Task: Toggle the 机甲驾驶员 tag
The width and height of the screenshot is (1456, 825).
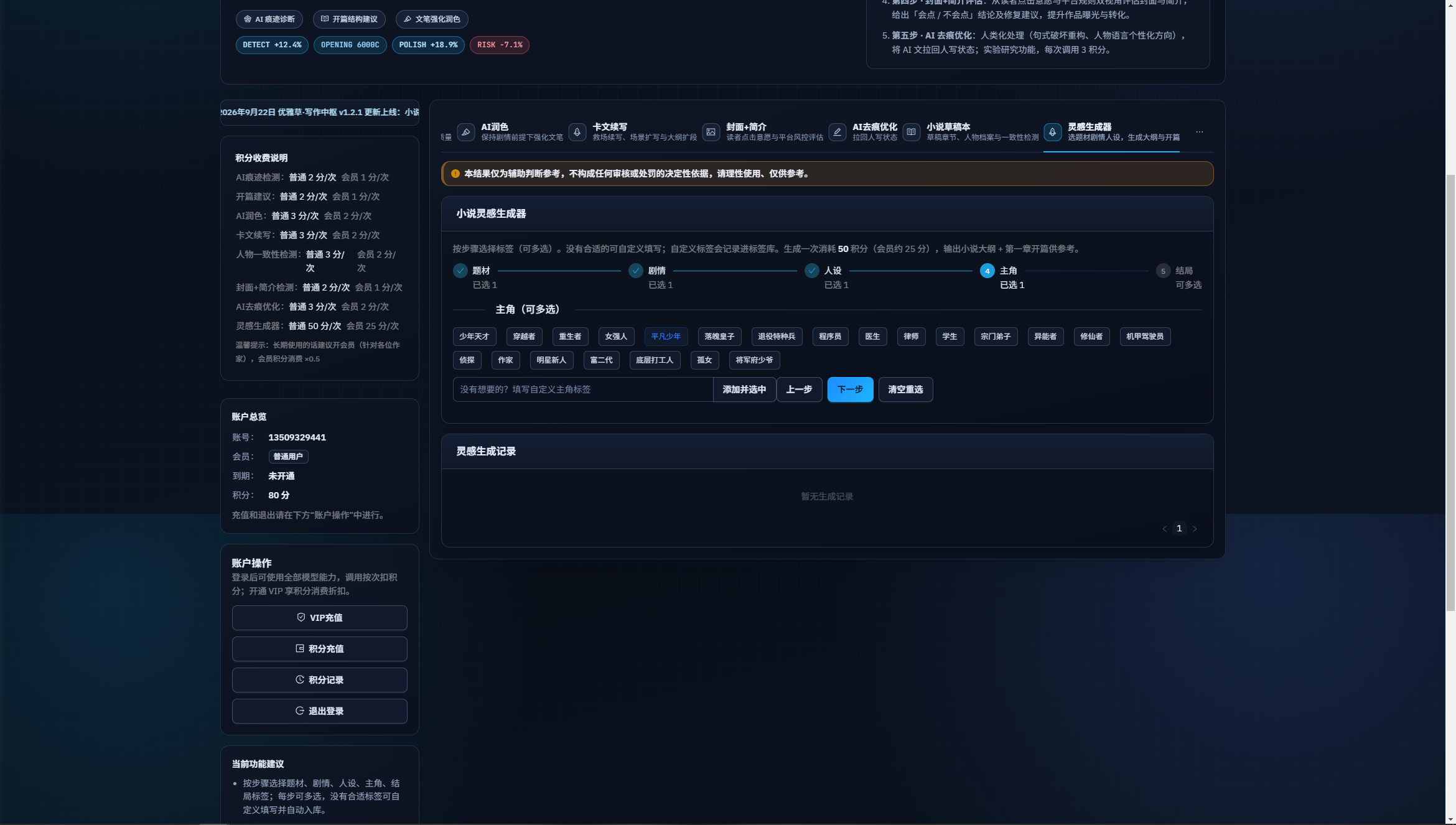Action: pos(1145,337)
